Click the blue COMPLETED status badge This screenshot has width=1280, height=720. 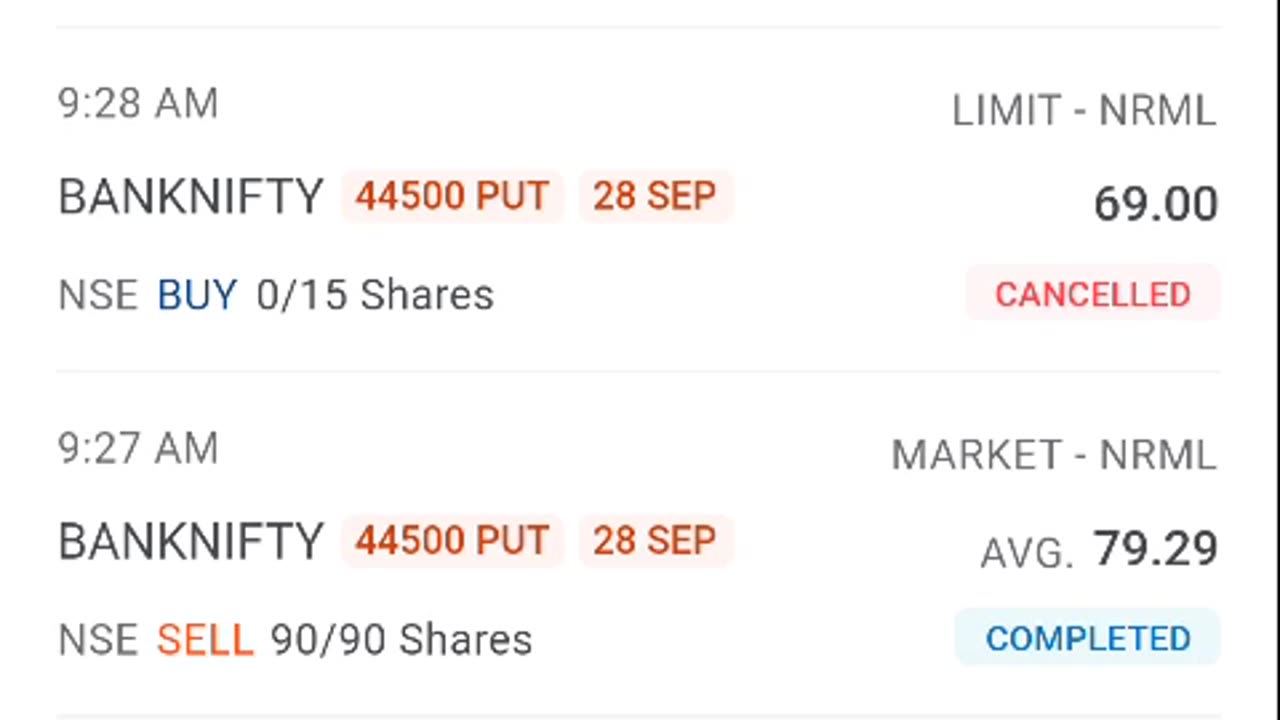pyautogui.click(x=1087, y=638)
